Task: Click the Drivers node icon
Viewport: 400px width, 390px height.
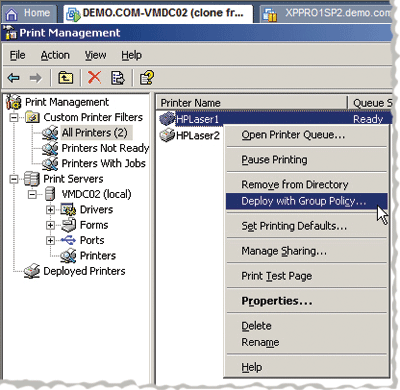Action: coord(69,209)
